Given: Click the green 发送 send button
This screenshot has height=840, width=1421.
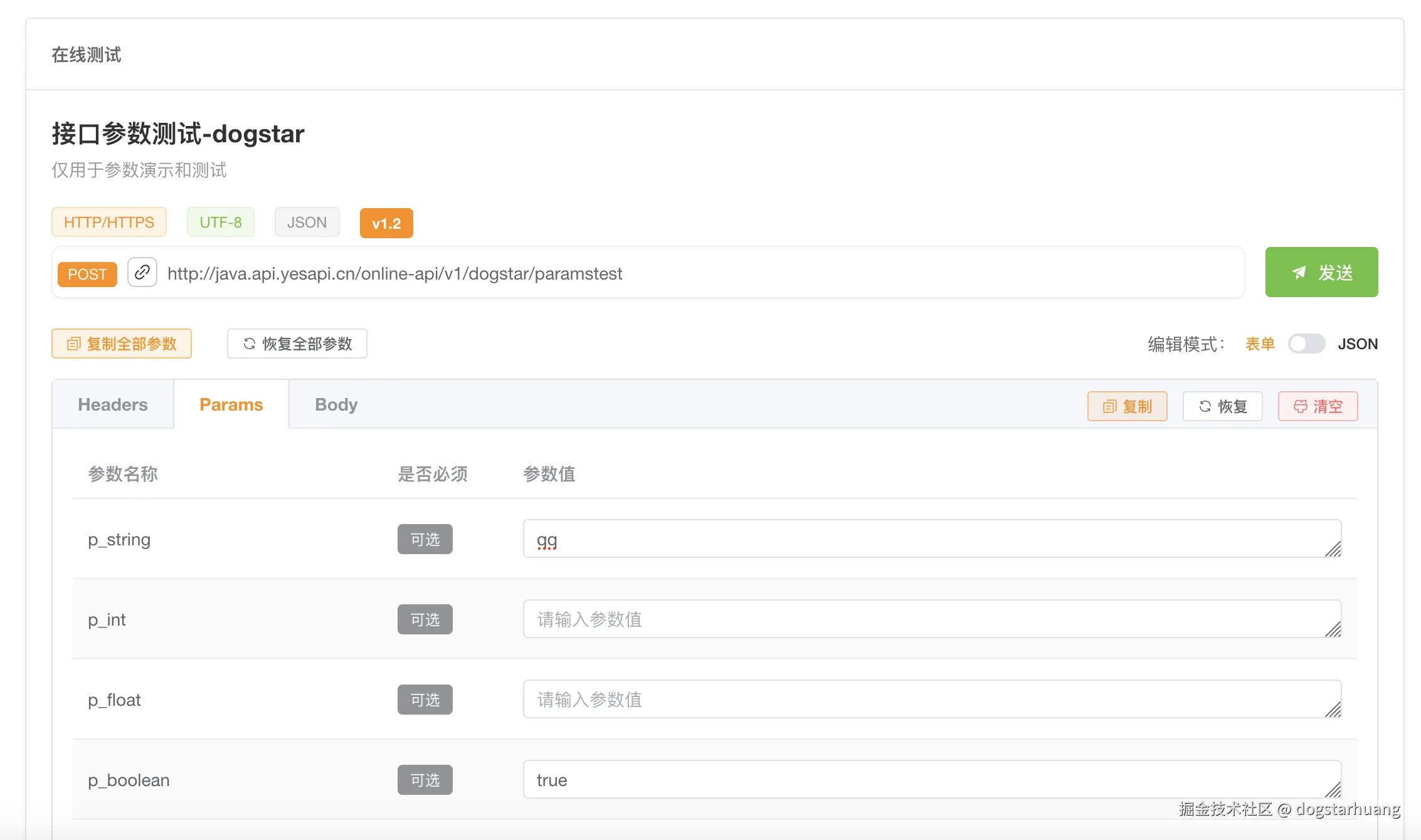Looking at the screenshot, I should (1321, 272).
